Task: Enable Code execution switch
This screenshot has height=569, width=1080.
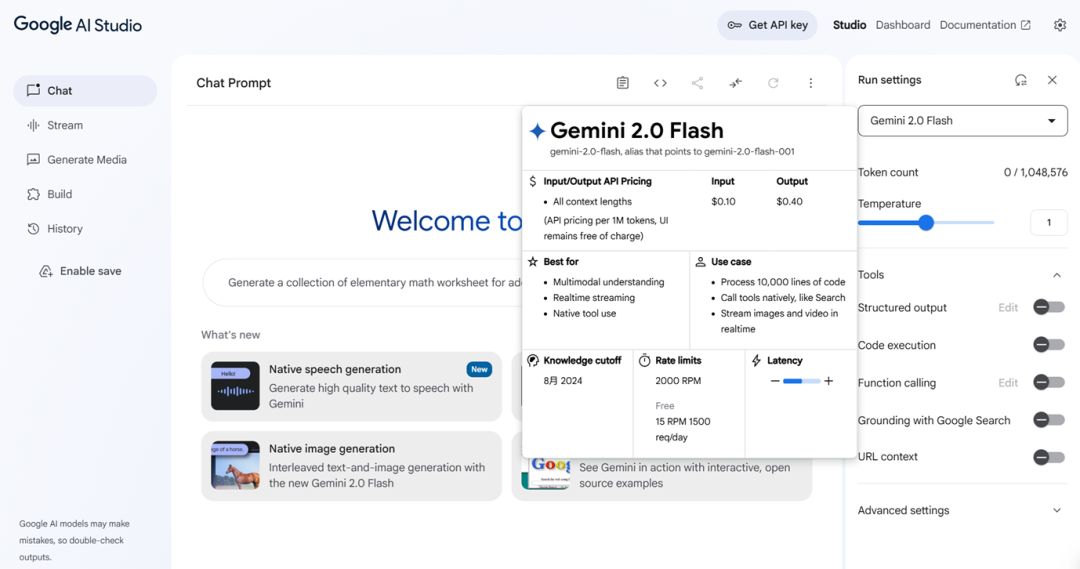Action: 1049,344
